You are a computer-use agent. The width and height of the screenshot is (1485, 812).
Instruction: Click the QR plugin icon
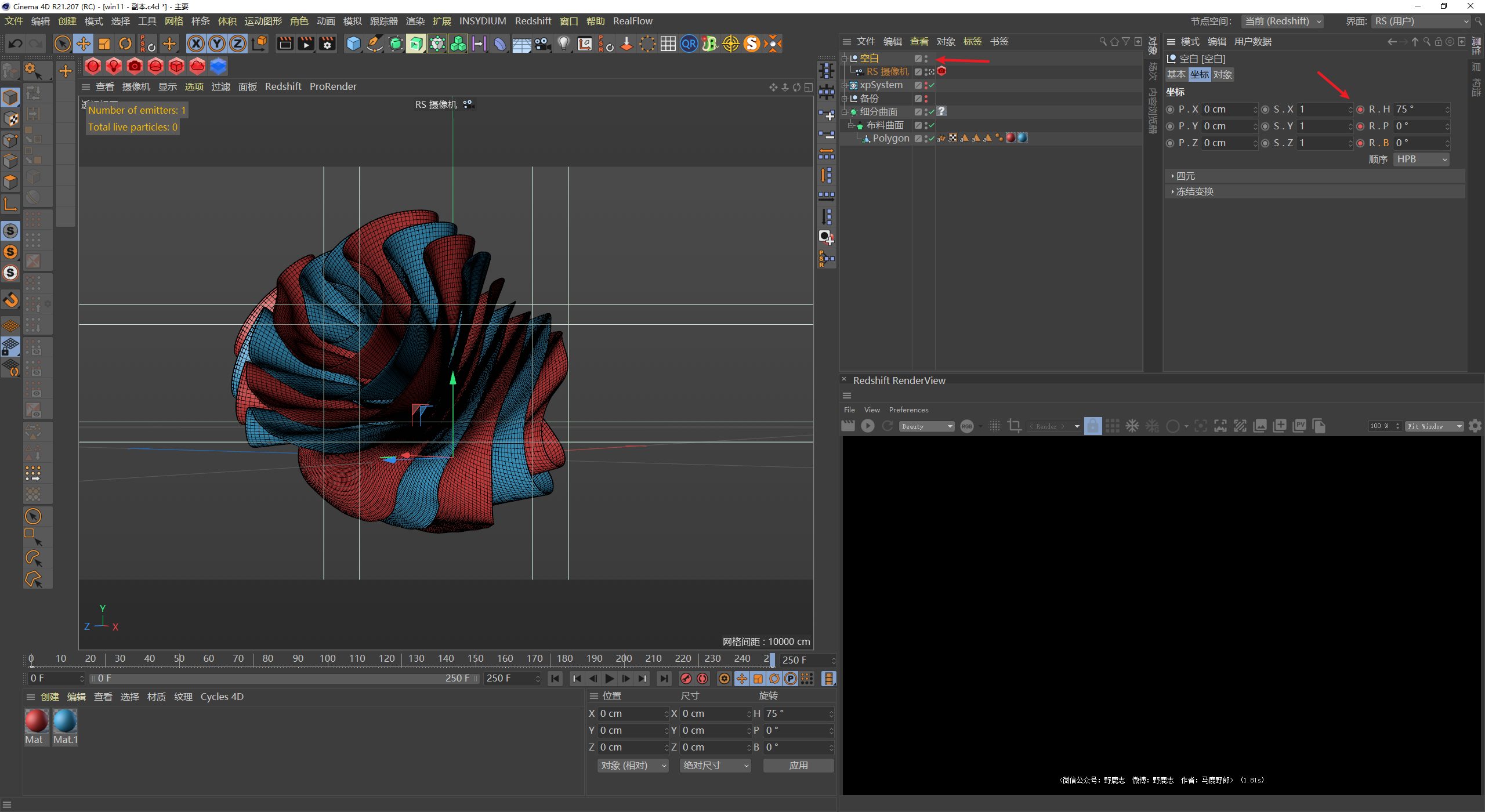coord(689,44)
